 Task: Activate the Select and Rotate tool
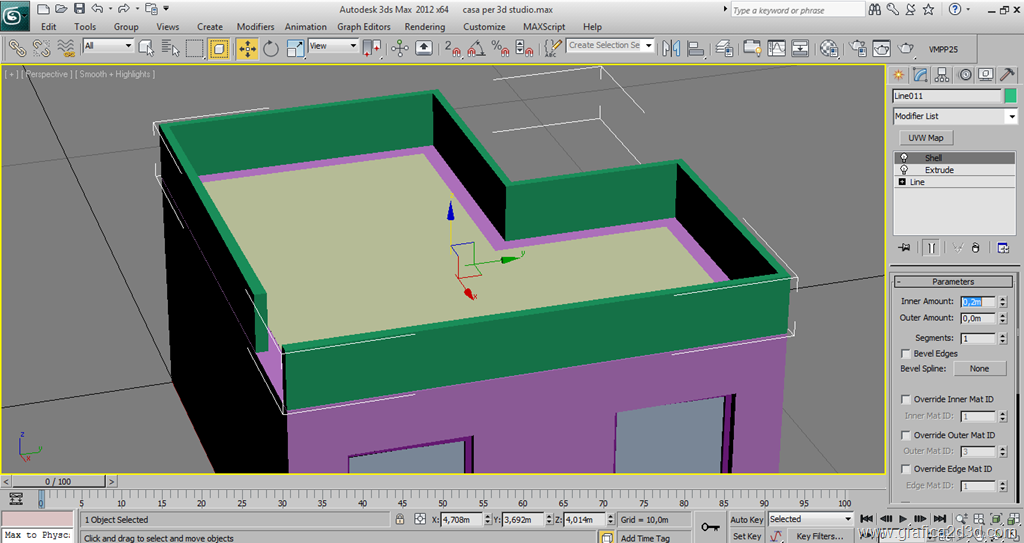[x=271, y=47]
